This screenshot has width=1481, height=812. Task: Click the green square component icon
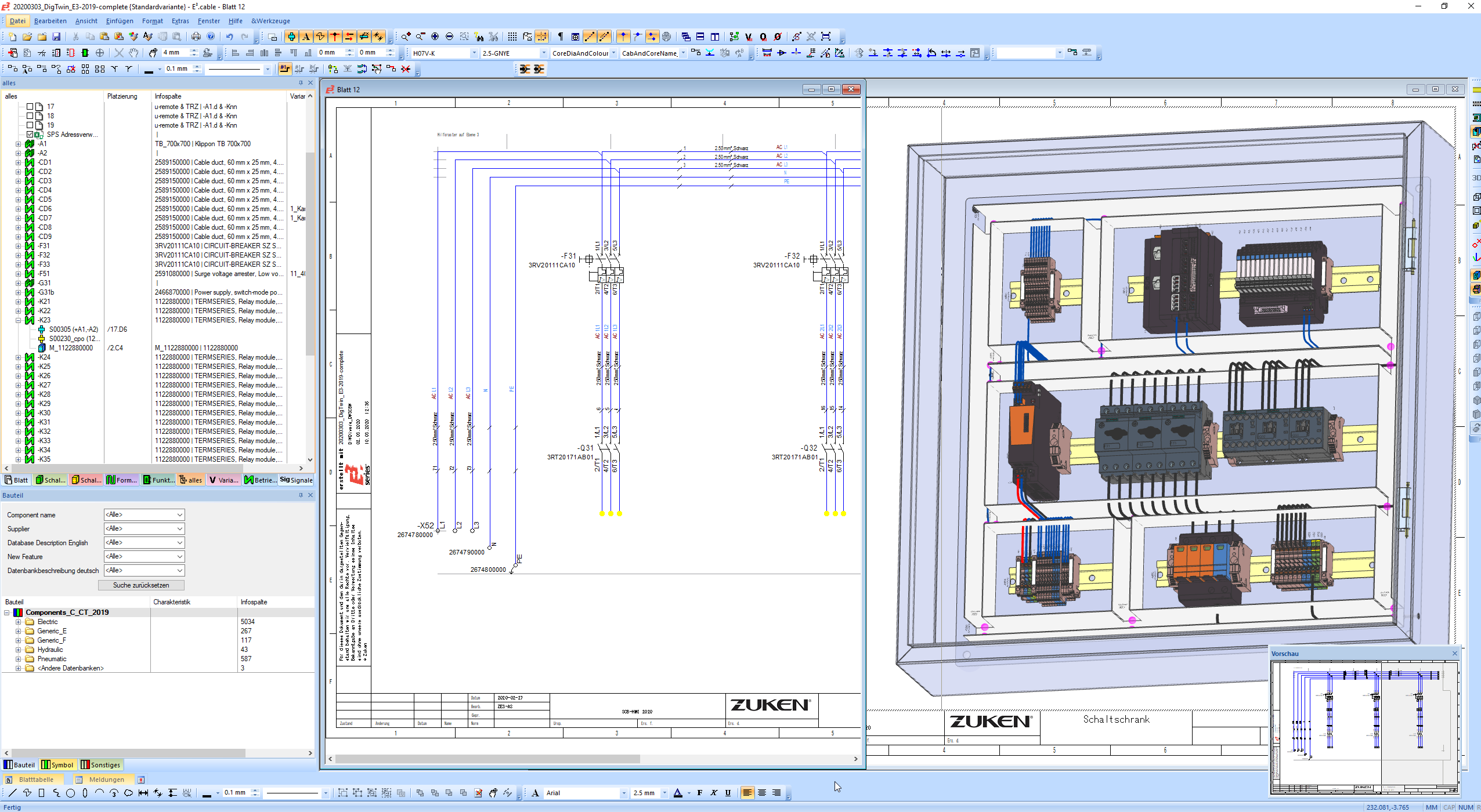(85, 53)
